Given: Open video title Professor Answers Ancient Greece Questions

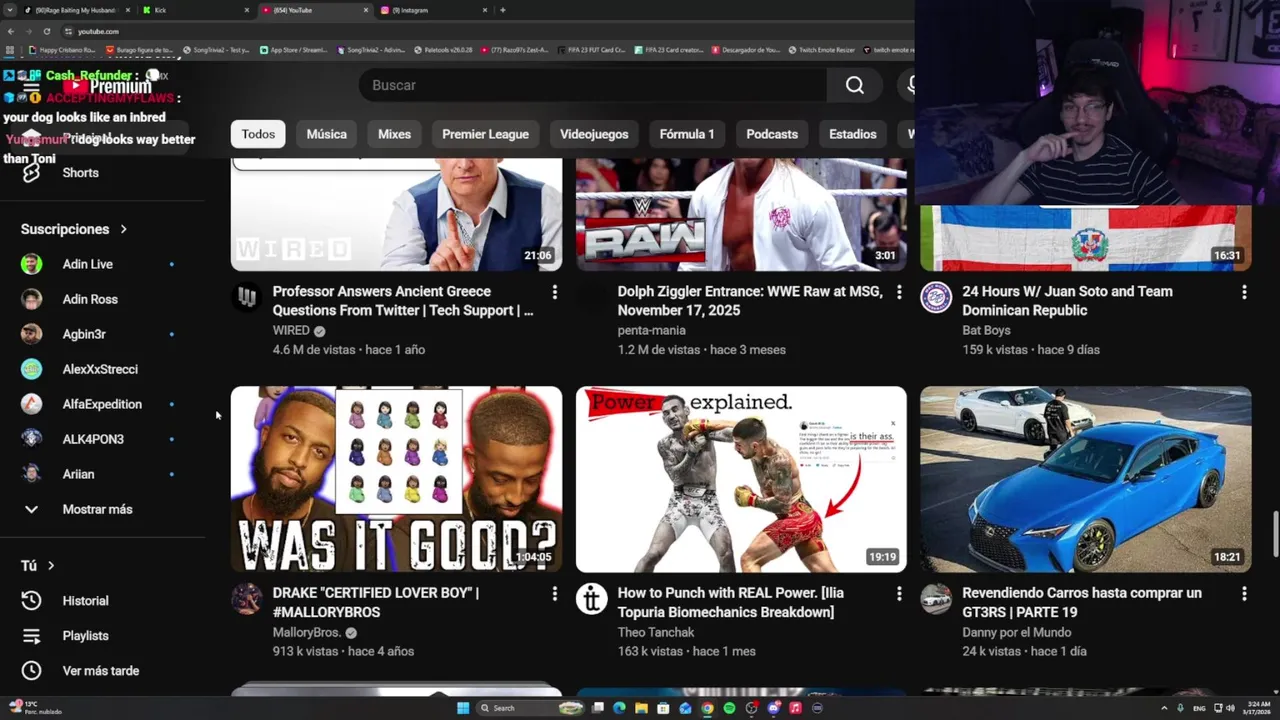Looking at the screenshot, I should [x=403, y=301].
